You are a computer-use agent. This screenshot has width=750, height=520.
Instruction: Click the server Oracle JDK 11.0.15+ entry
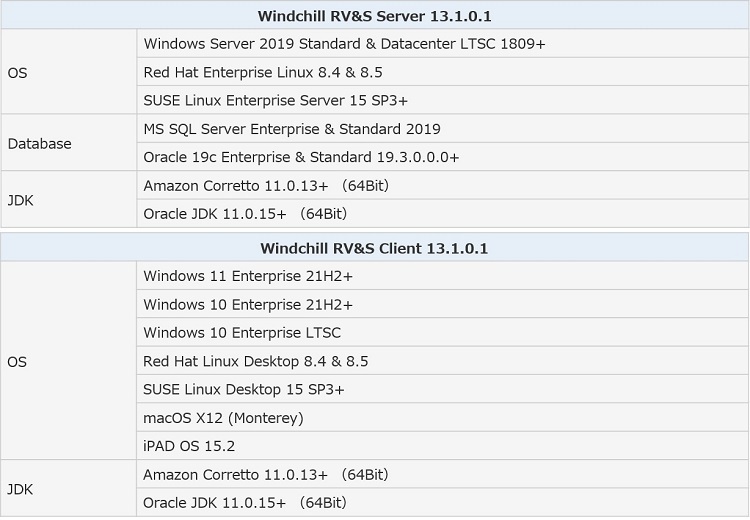pos(245,214)
